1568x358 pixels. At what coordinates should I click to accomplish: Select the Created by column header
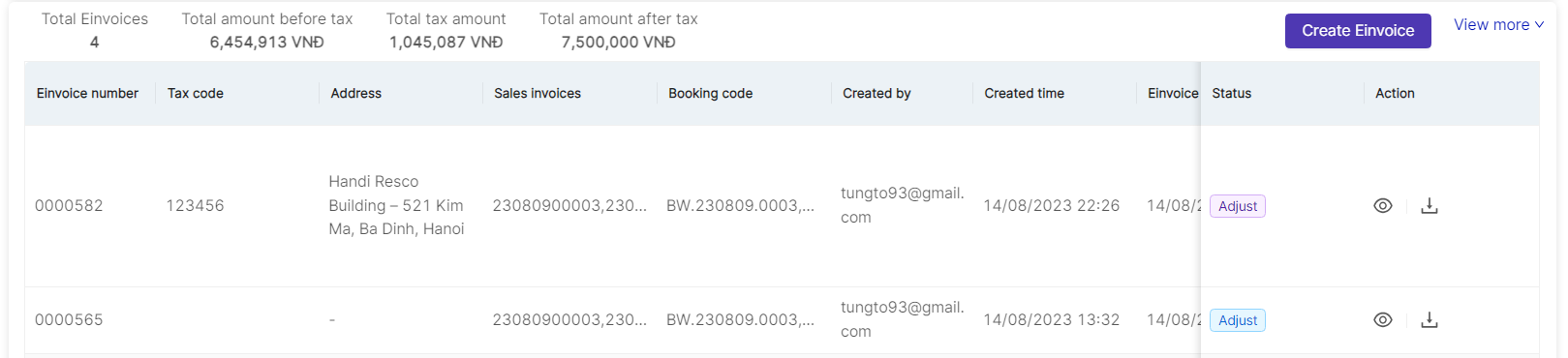(876, 94)
